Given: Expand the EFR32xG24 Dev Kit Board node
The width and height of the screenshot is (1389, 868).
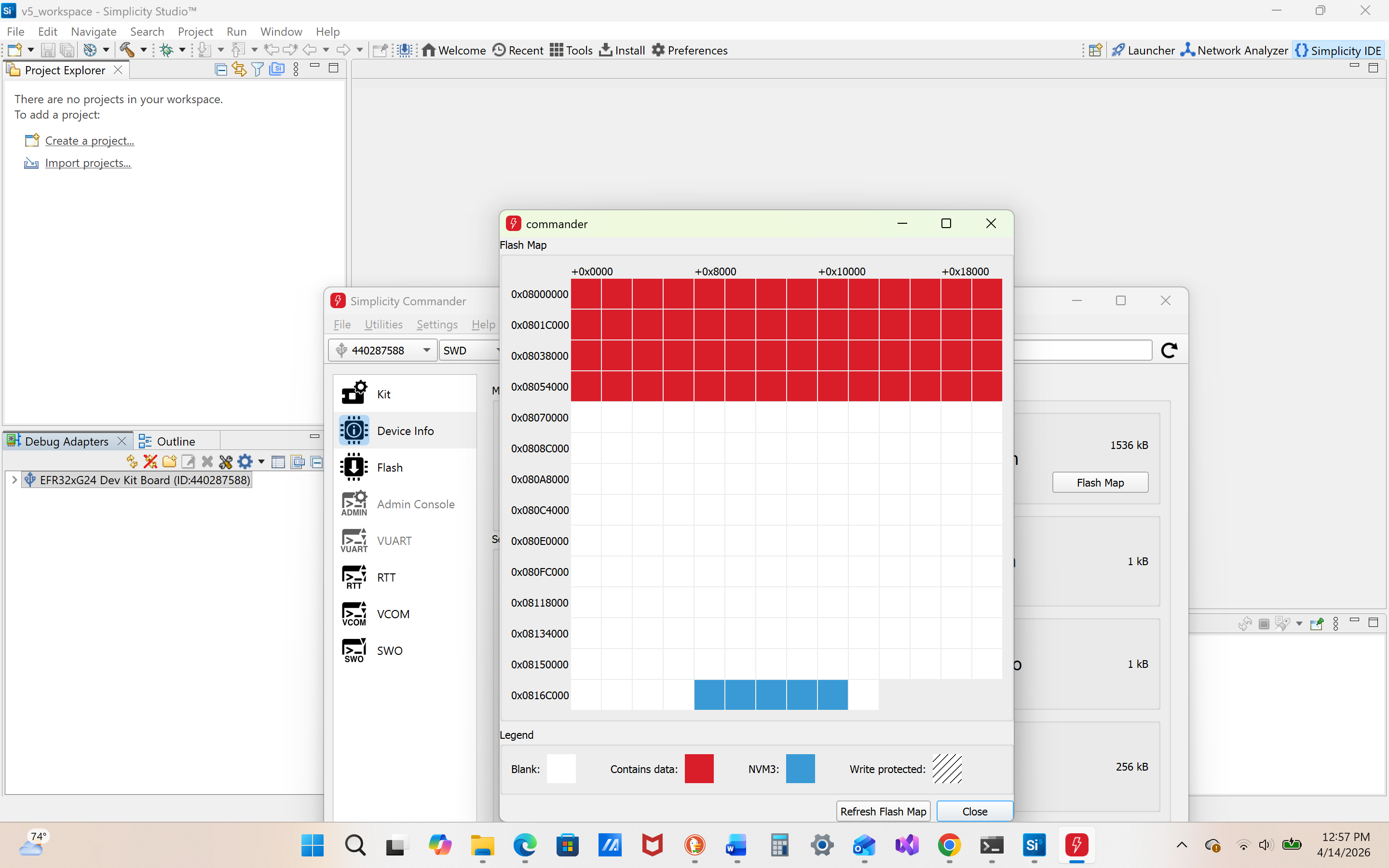Looking at the screenshot, I should (14, 480).
